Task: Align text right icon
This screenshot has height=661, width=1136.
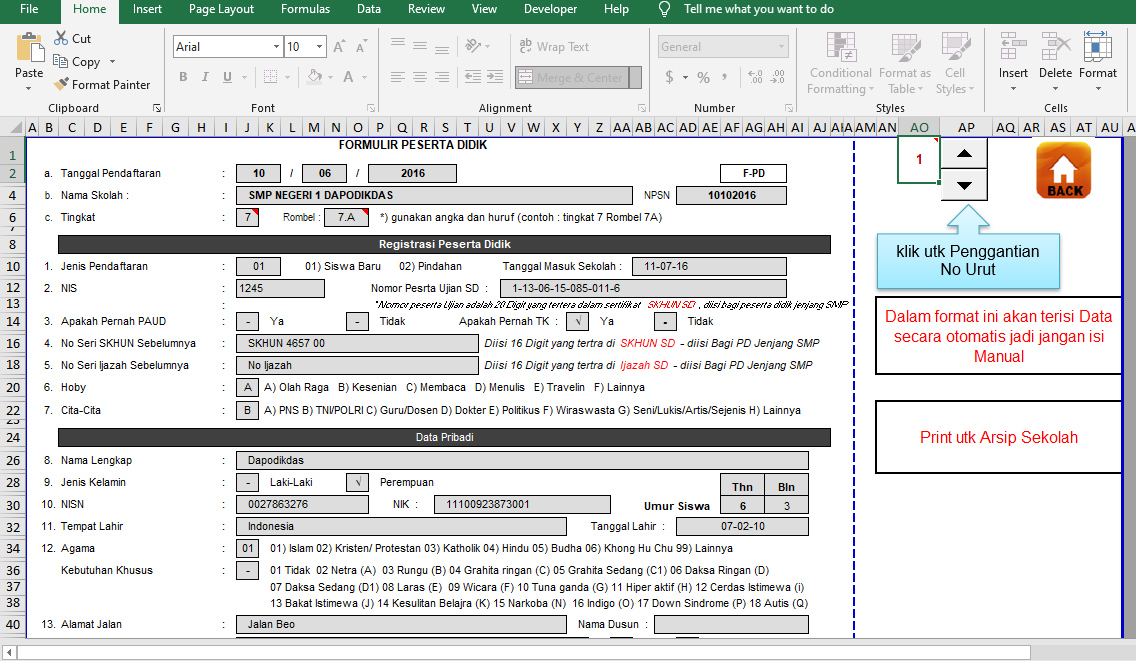Action: click(x=441, y=77)
